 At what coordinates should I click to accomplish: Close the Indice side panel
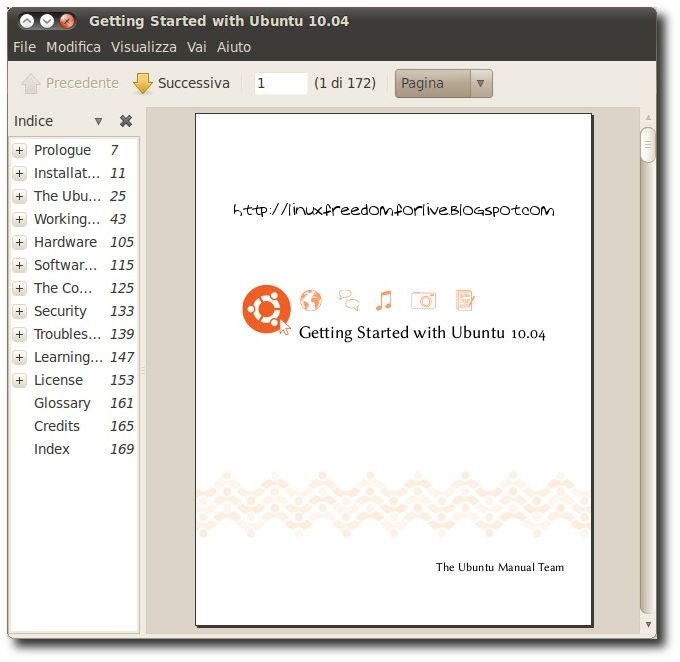tap(126, 121)
